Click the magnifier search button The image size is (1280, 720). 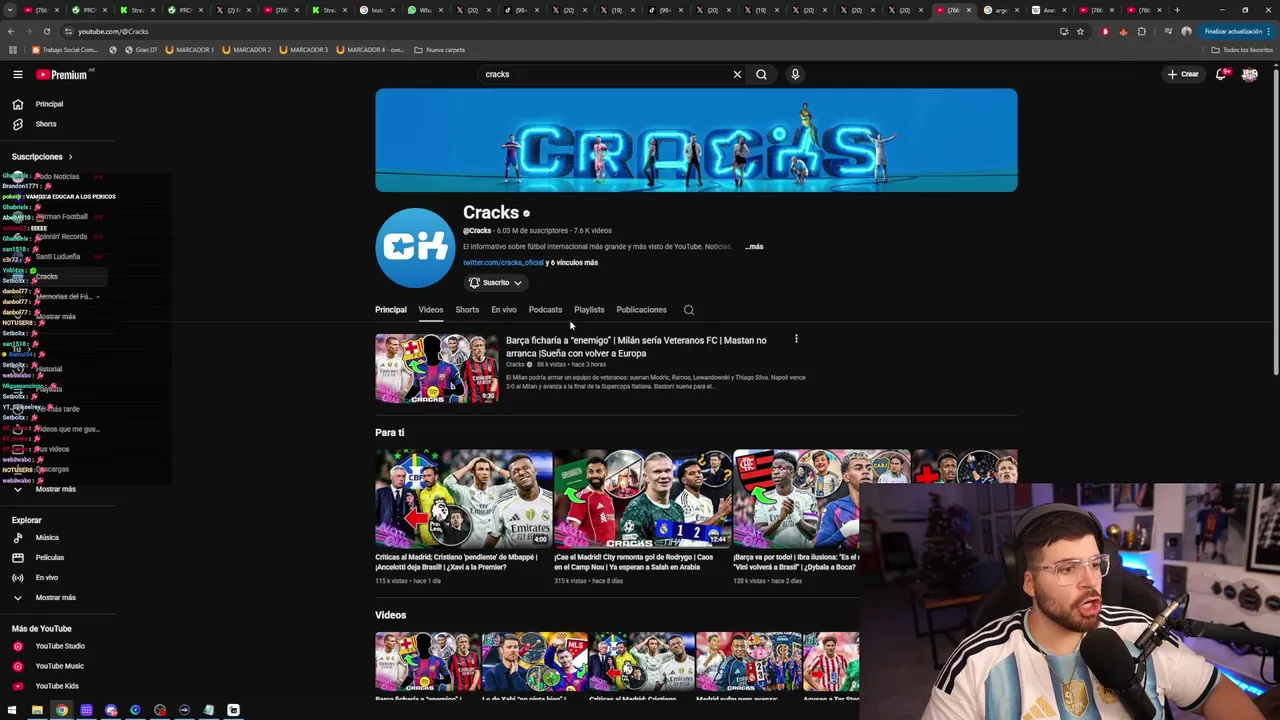tap(762, 74)
